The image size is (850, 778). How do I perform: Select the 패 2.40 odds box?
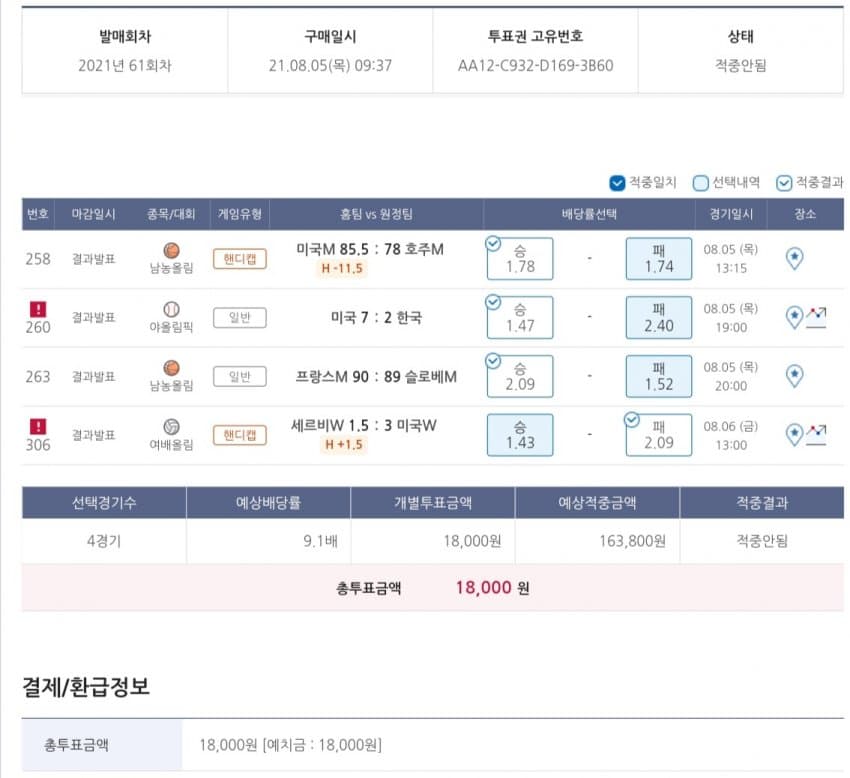(x=659, y=318)
